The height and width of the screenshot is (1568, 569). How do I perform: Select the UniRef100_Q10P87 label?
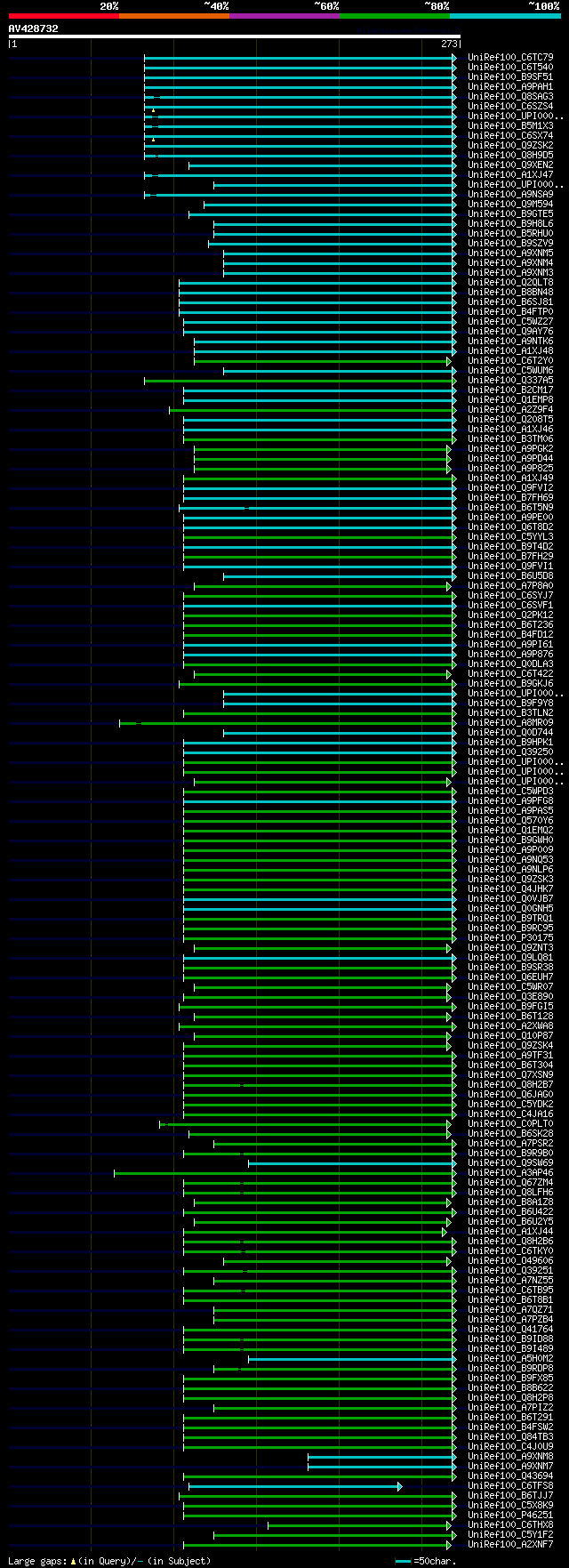(510, 1036)
